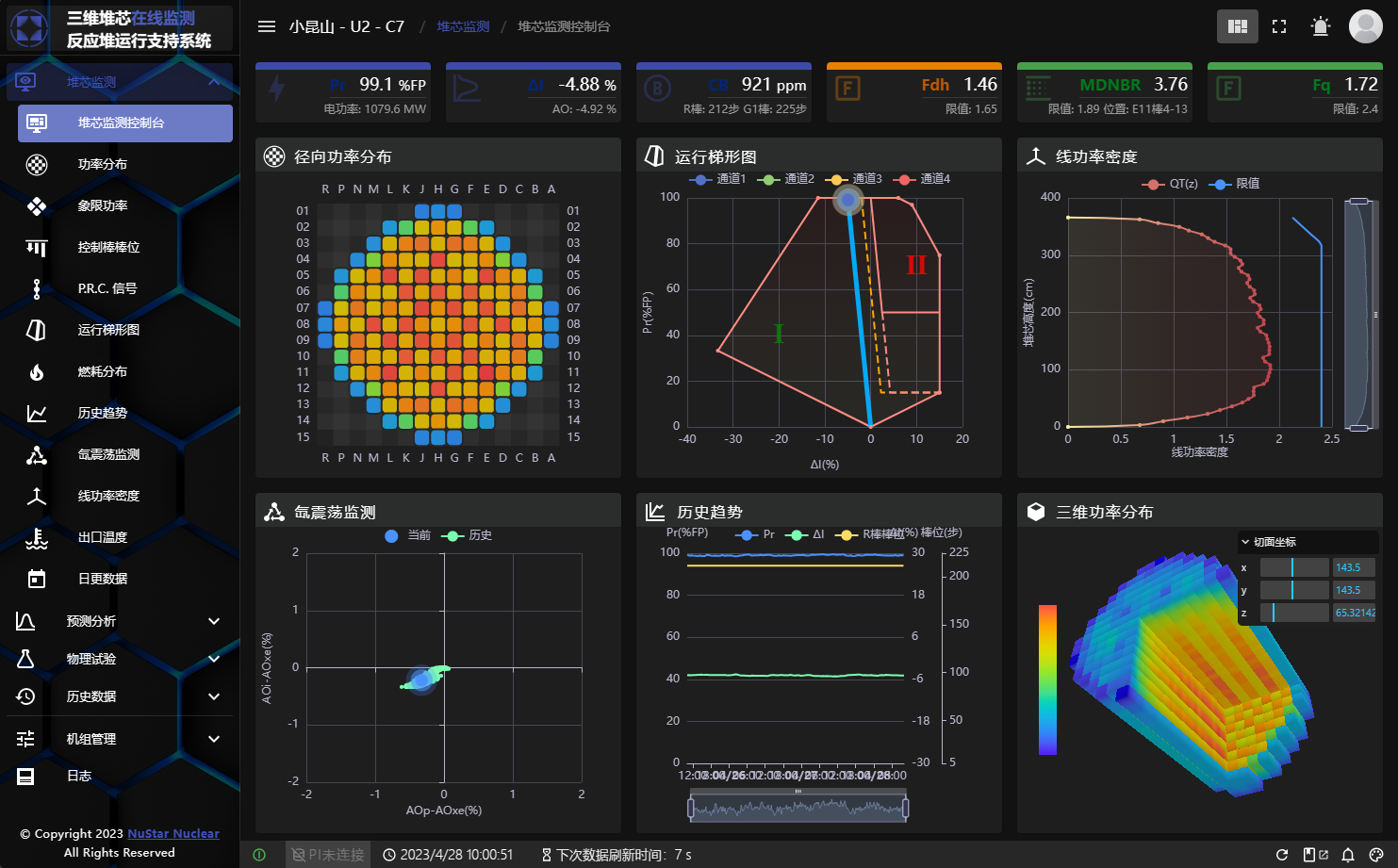Click the alarm light icon
Image resolution: width=1398 pixels, height=868 pixels.
click(x=1321, y=26)
